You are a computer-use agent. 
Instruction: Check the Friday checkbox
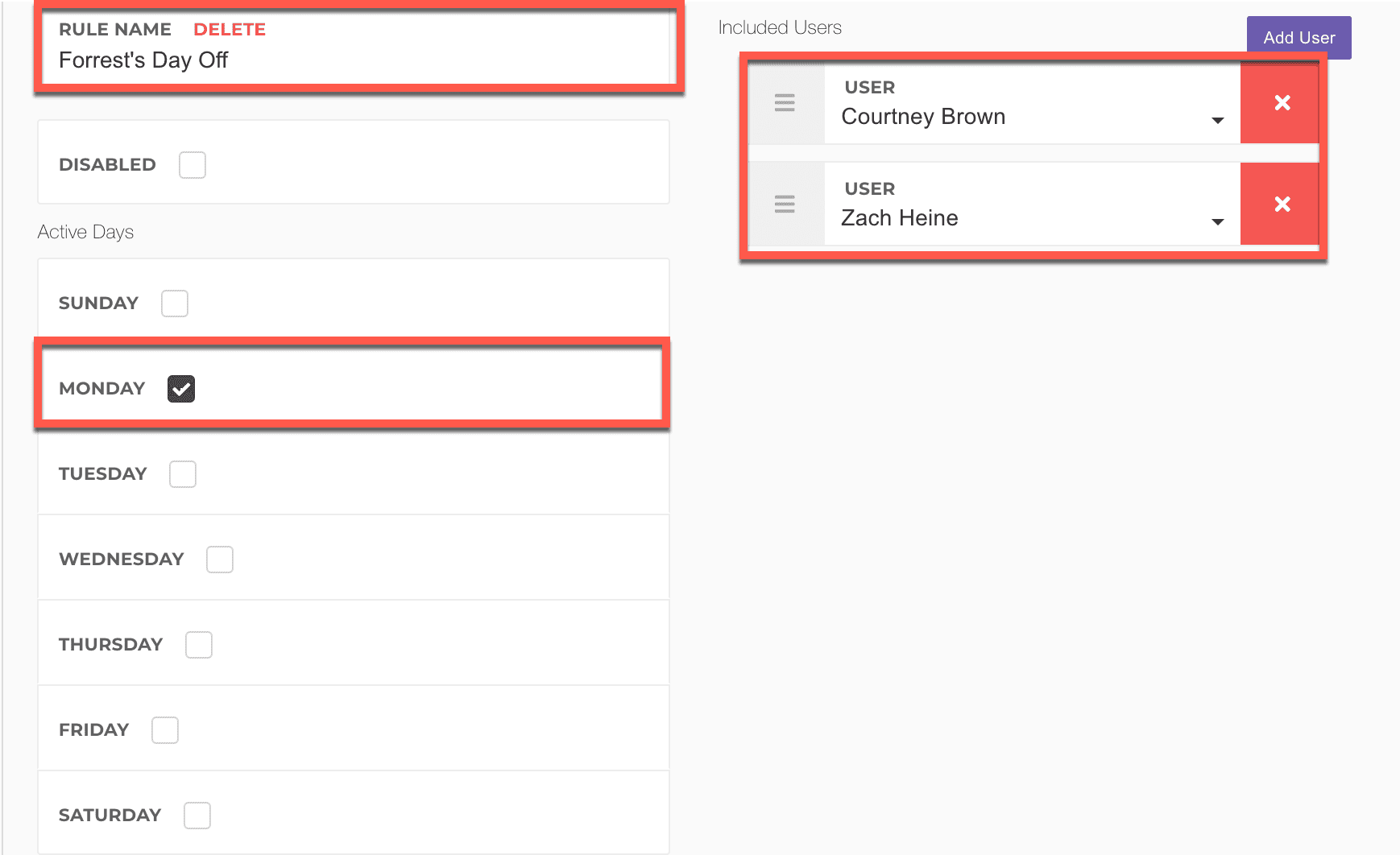(x=165, y=730)
